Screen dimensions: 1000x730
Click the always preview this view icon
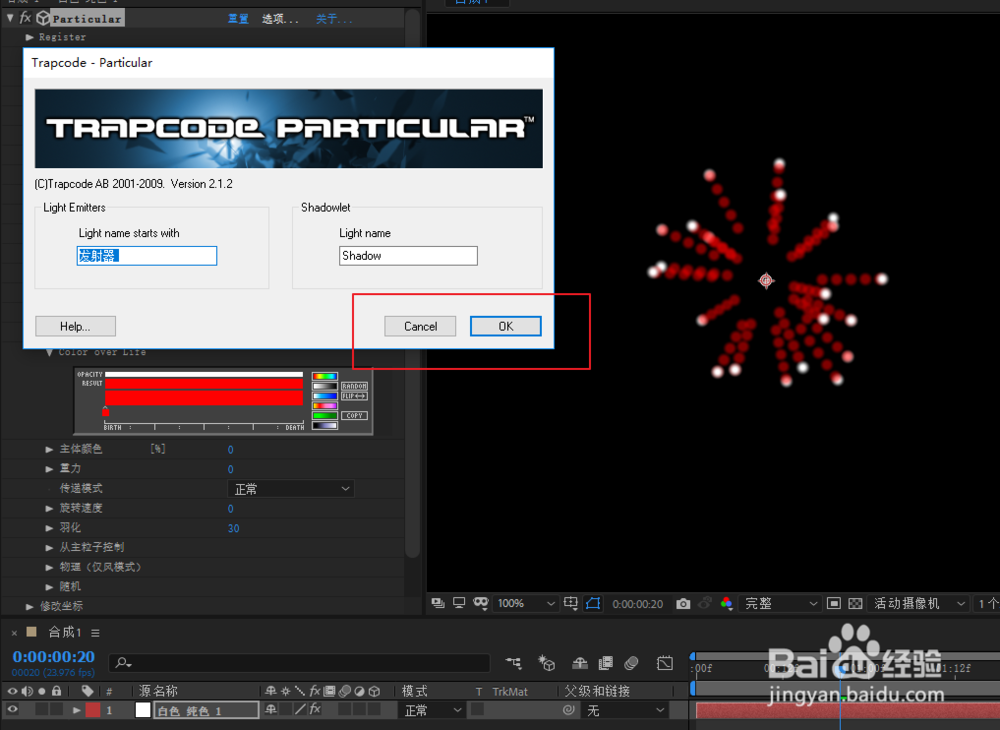point(438,603)
